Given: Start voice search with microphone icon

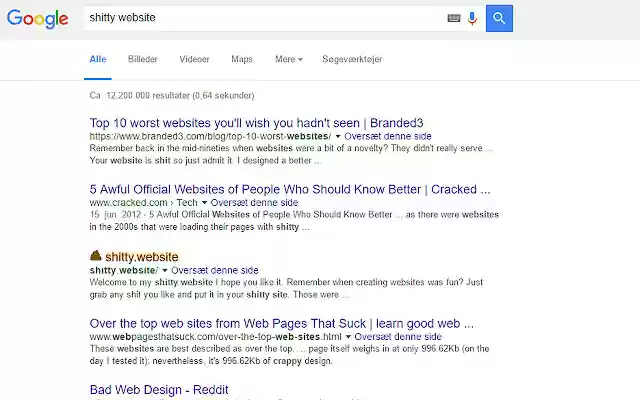Looking at the screenshot, I should (x=472, y=18).
